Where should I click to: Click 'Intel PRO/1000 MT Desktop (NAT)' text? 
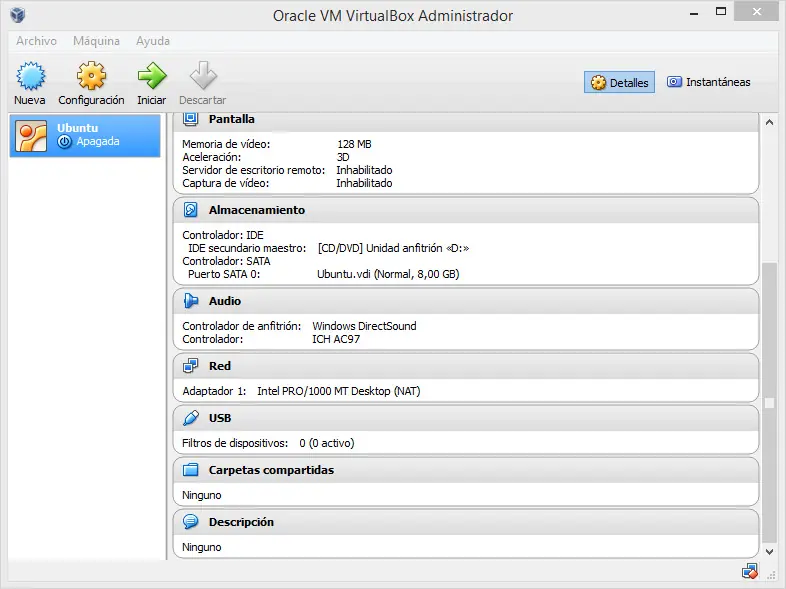[339, 391]
